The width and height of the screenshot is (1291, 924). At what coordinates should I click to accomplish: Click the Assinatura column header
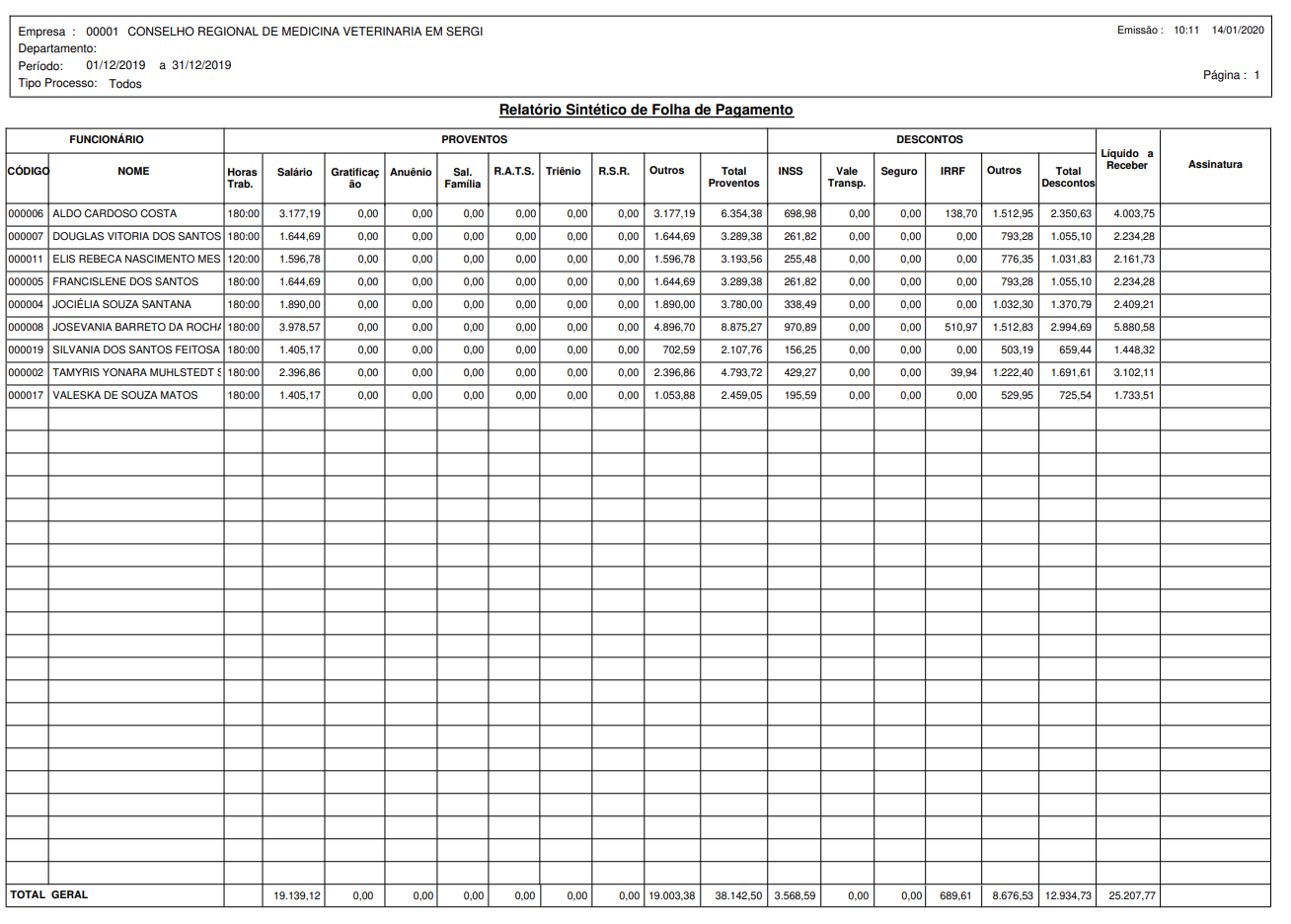(x=1215, y=164)
